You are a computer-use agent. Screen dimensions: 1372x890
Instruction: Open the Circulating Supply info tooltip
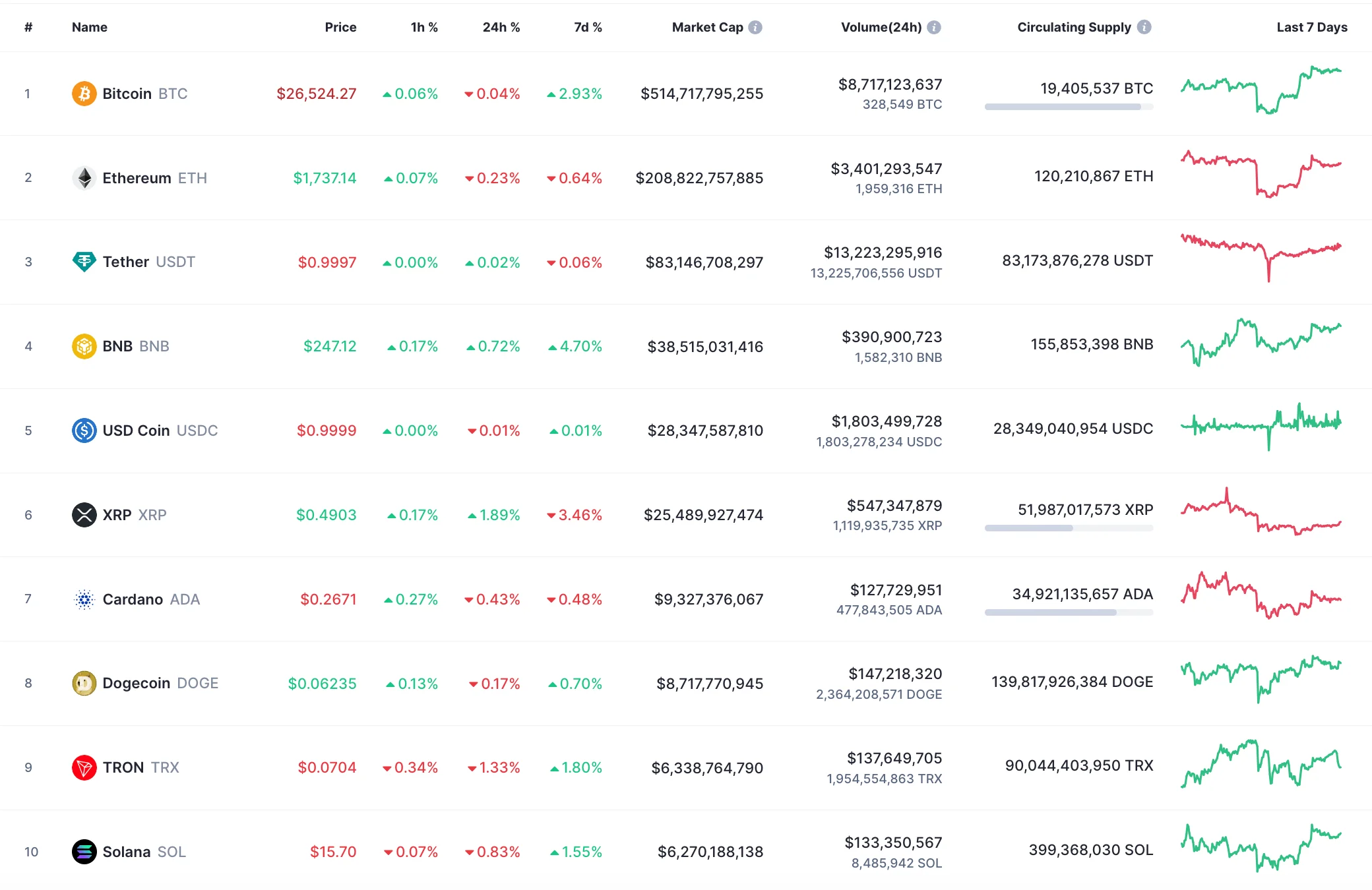(1145, 27)
